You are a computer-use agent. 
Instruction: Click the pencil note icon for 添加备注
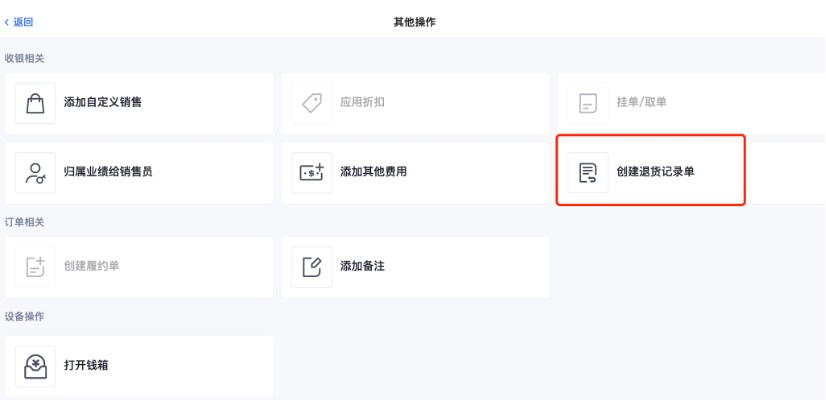312,267
